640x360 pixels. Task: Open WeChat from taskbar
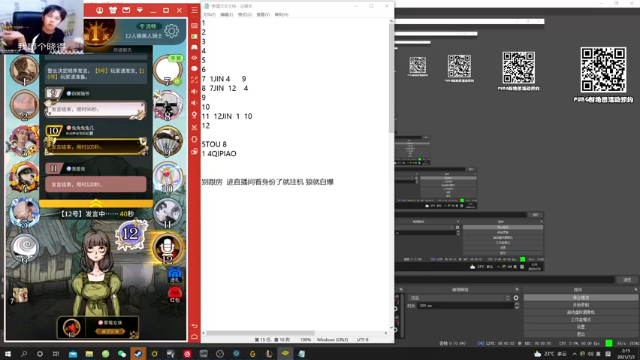click(122, 354)
